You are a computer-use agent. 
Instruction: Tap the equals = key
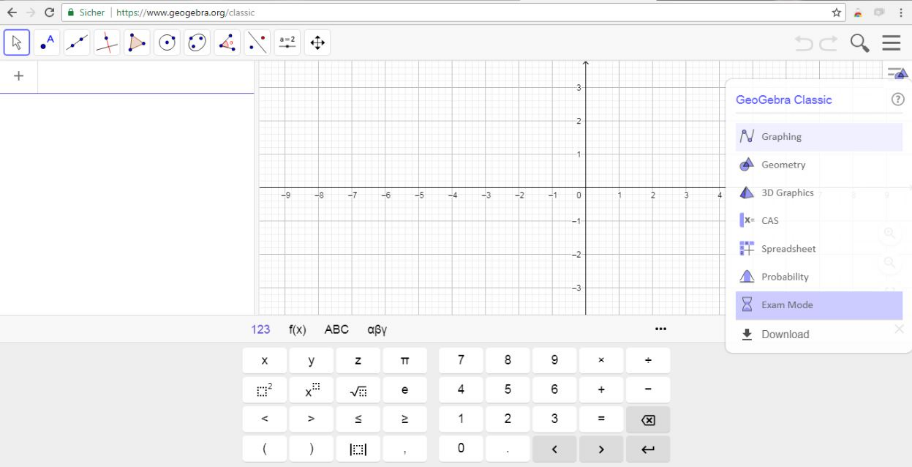coord(601,419)
